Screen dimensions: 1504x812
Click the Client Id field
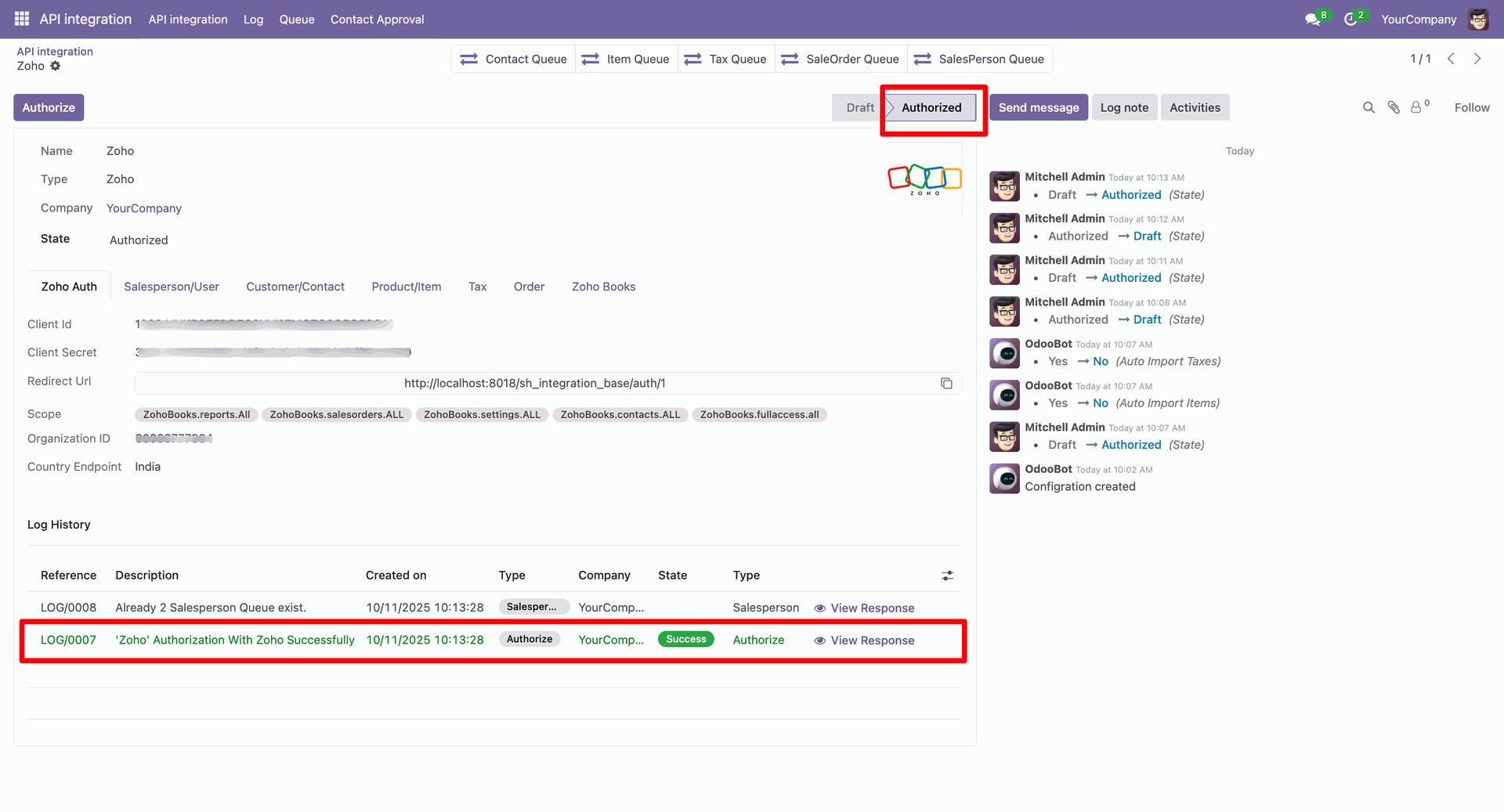(264, 324)
